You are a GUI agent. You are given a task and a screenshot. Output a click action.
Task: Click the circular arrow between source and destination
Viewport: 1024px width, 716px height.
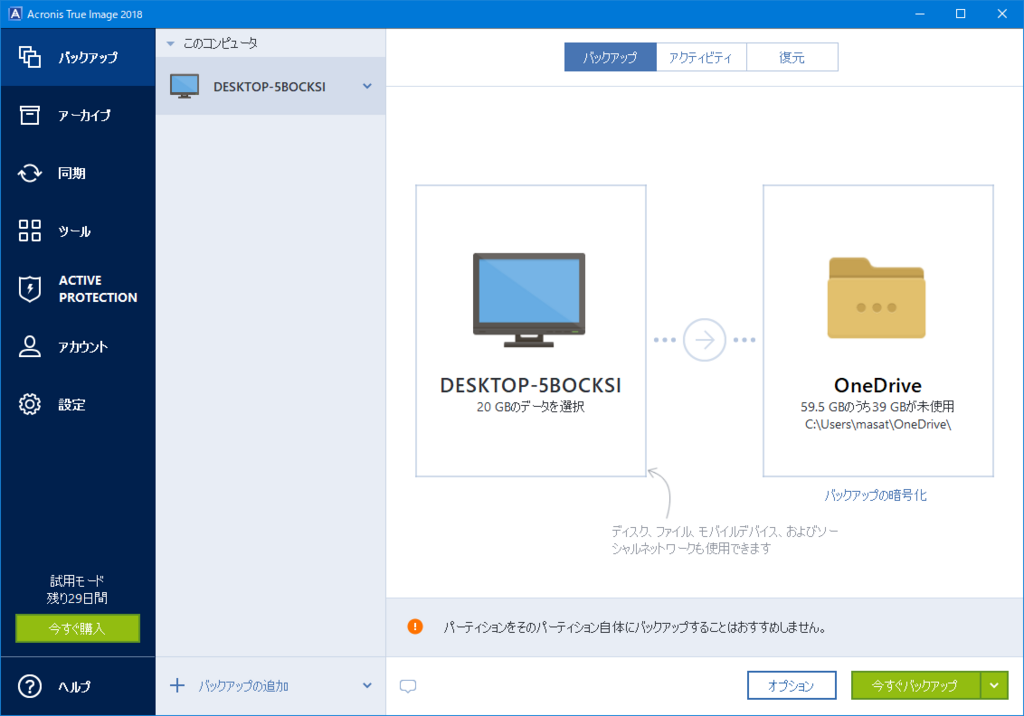point(704,340)
